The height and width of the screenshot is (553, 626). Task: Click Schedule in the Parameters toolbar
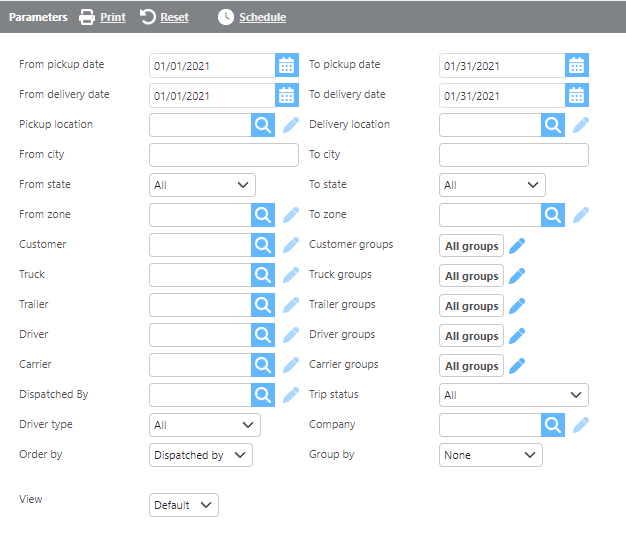coord(252,17)
